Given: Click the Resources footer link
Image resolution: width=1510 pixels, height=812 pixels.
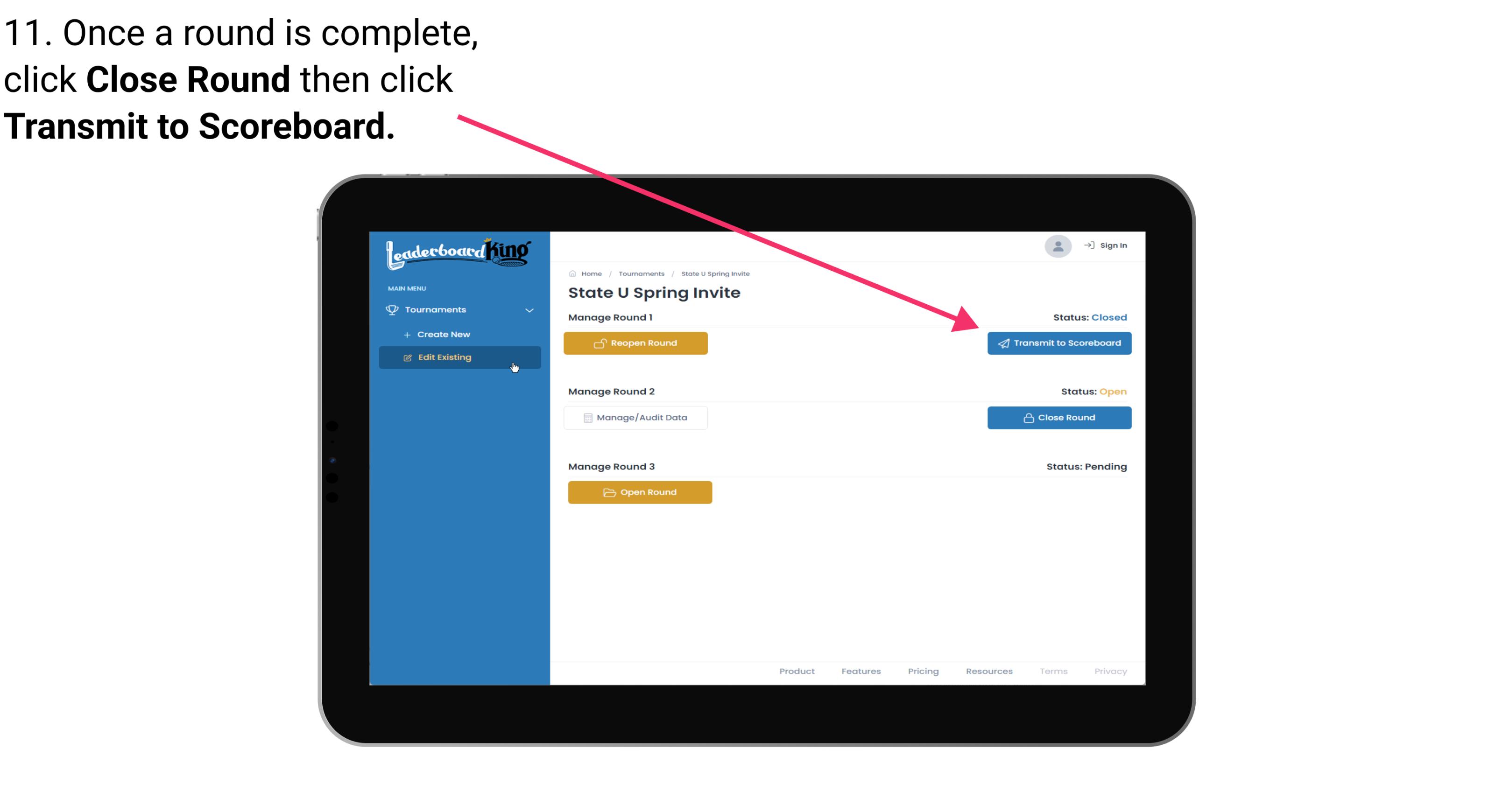Looking at the screenshot, I should pyautogui.click(x=989, y=671).
